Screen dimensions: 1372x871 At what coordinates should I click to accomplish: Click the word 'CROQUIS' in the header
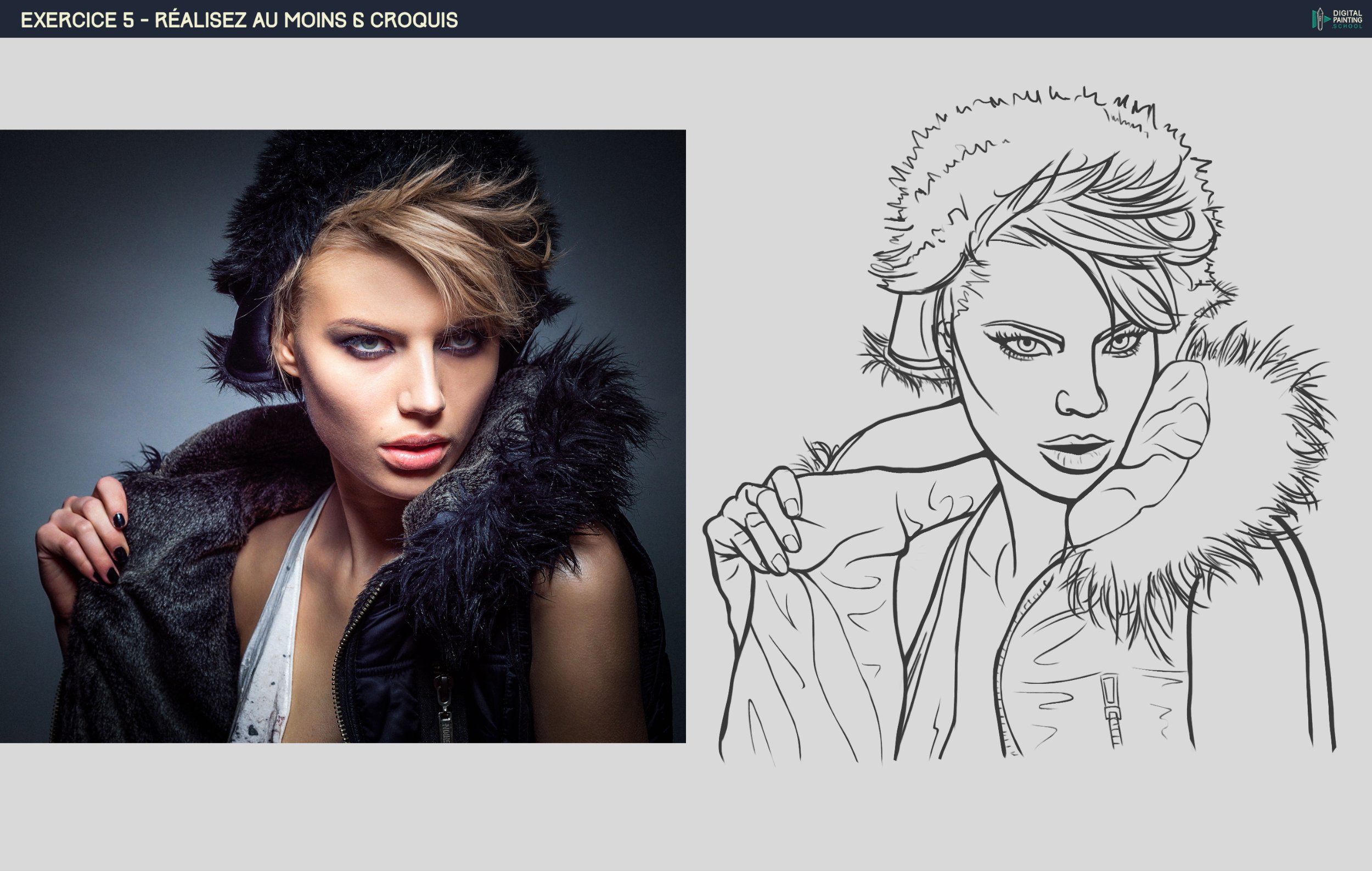(x=414, y=20)
